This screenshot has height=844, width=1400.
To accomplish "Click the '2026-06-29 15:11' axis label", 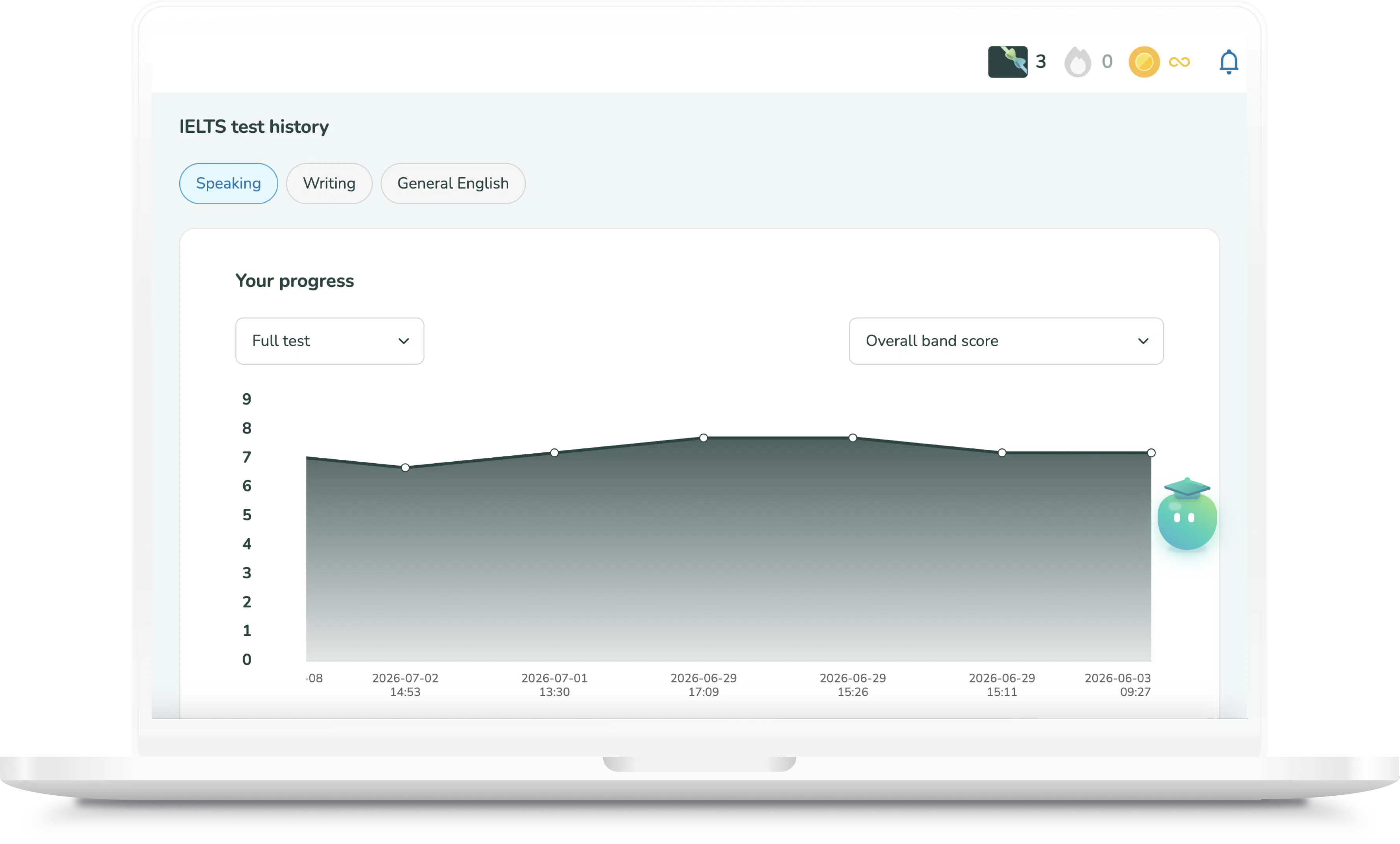I will point(1002,685).
